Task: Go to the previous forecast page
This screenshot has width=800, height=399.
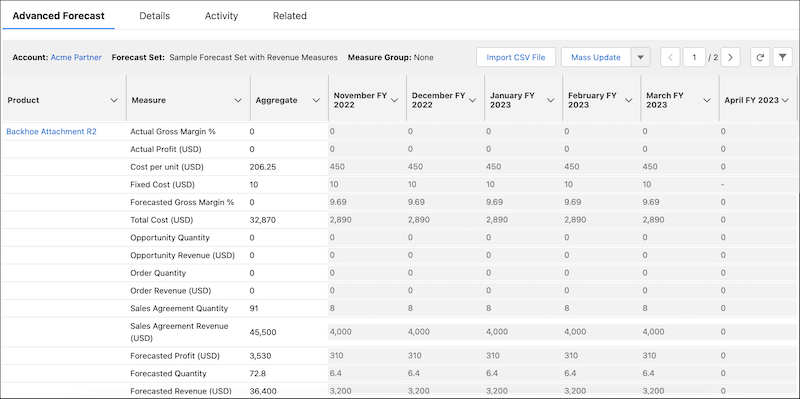Action: click(670, 58)
